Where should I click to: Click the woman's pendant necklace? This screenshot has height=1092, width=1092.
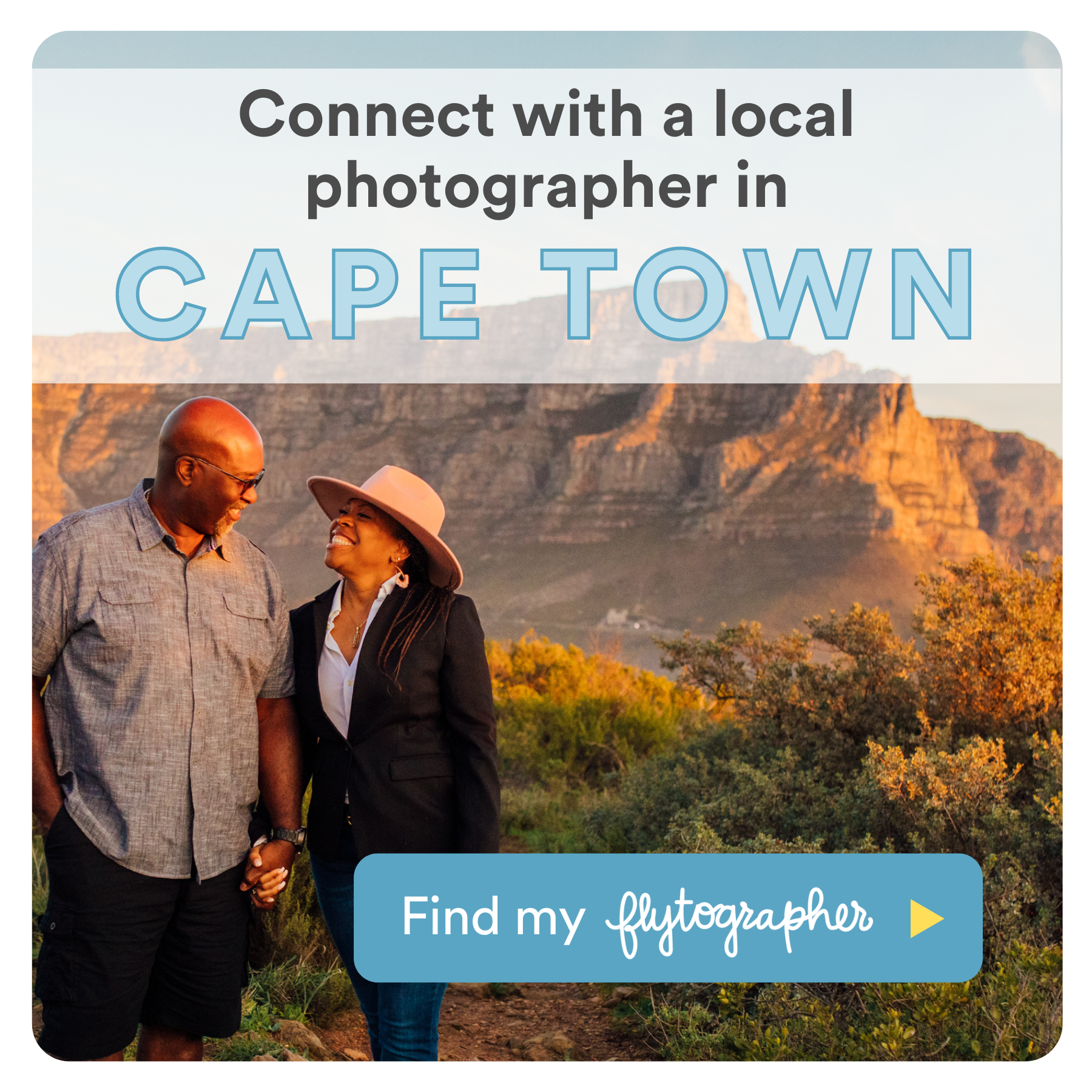point(357,635)
